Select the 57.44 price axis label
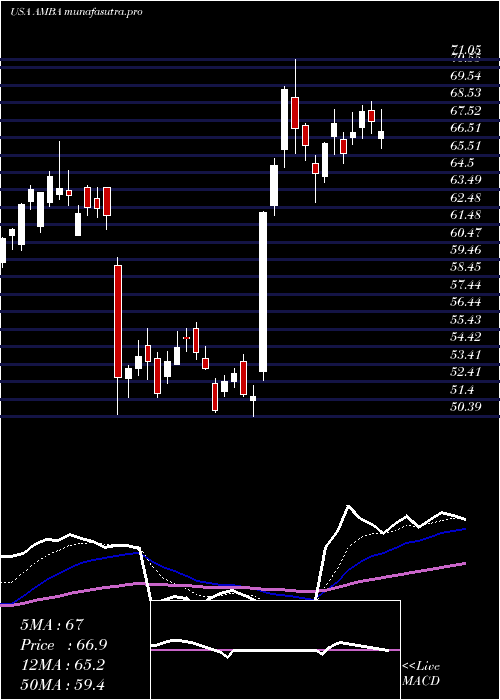500x700 pixels. (x=466, y=285)
